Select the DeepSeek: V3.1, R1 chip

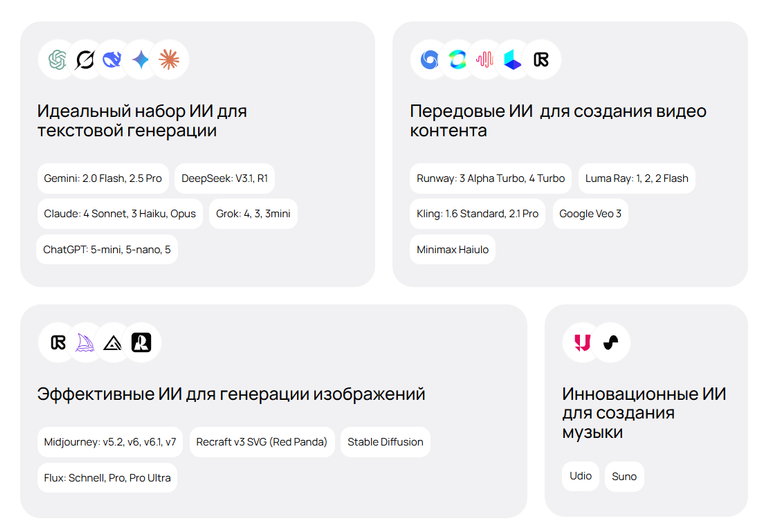click(x=225, y=178)
